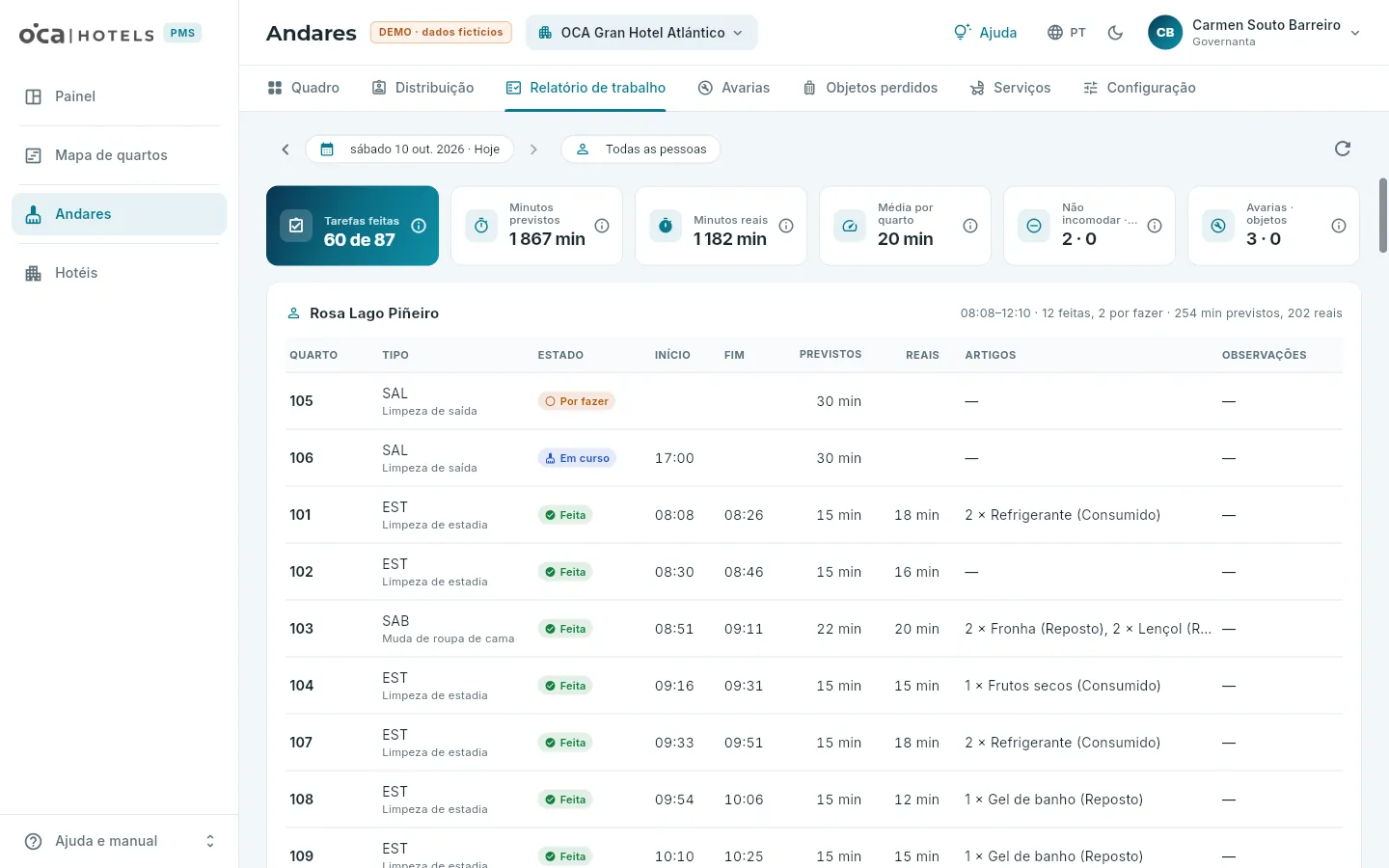Click info icon for Minutos previstos

click(602, 226)
